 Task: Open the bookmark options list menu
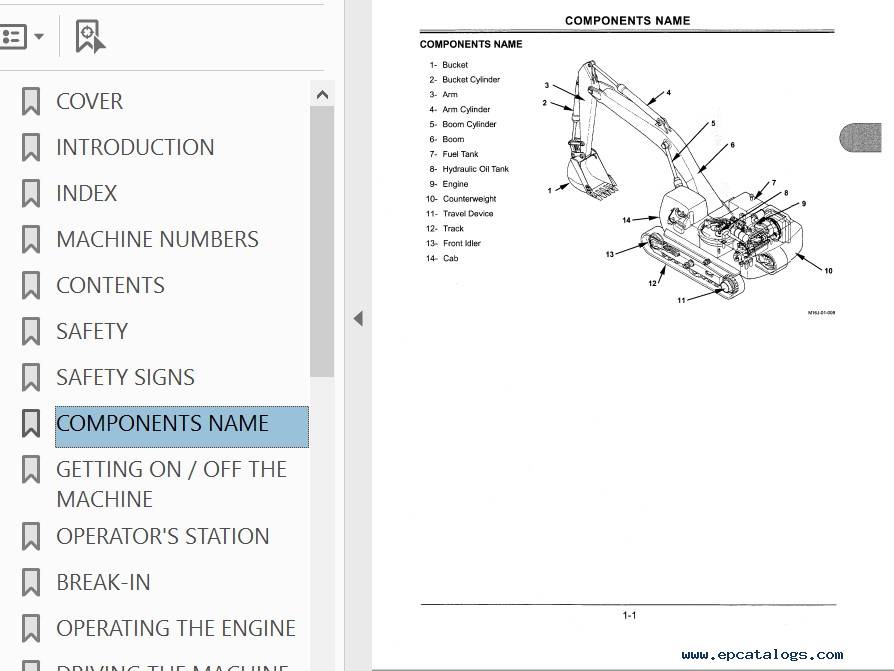click(22, 37)
